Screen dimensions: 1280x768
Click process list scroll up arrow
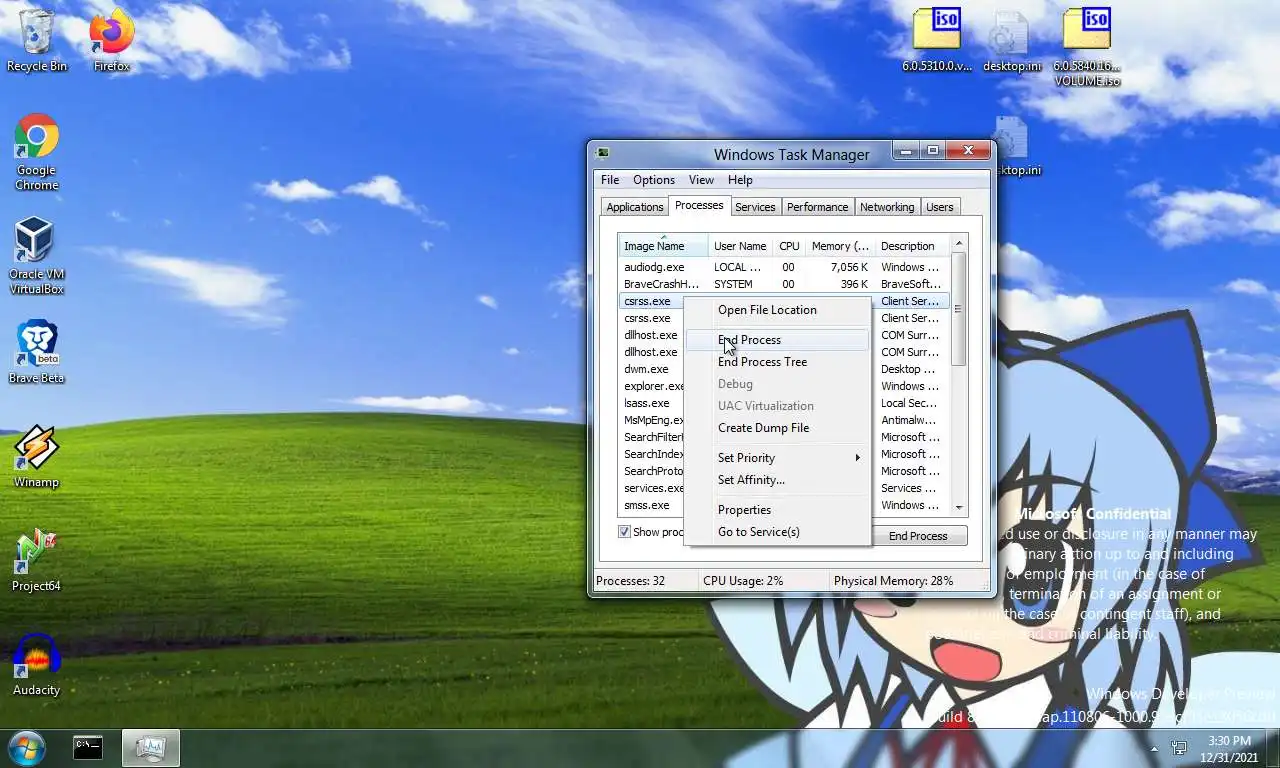tap(959, 243)
